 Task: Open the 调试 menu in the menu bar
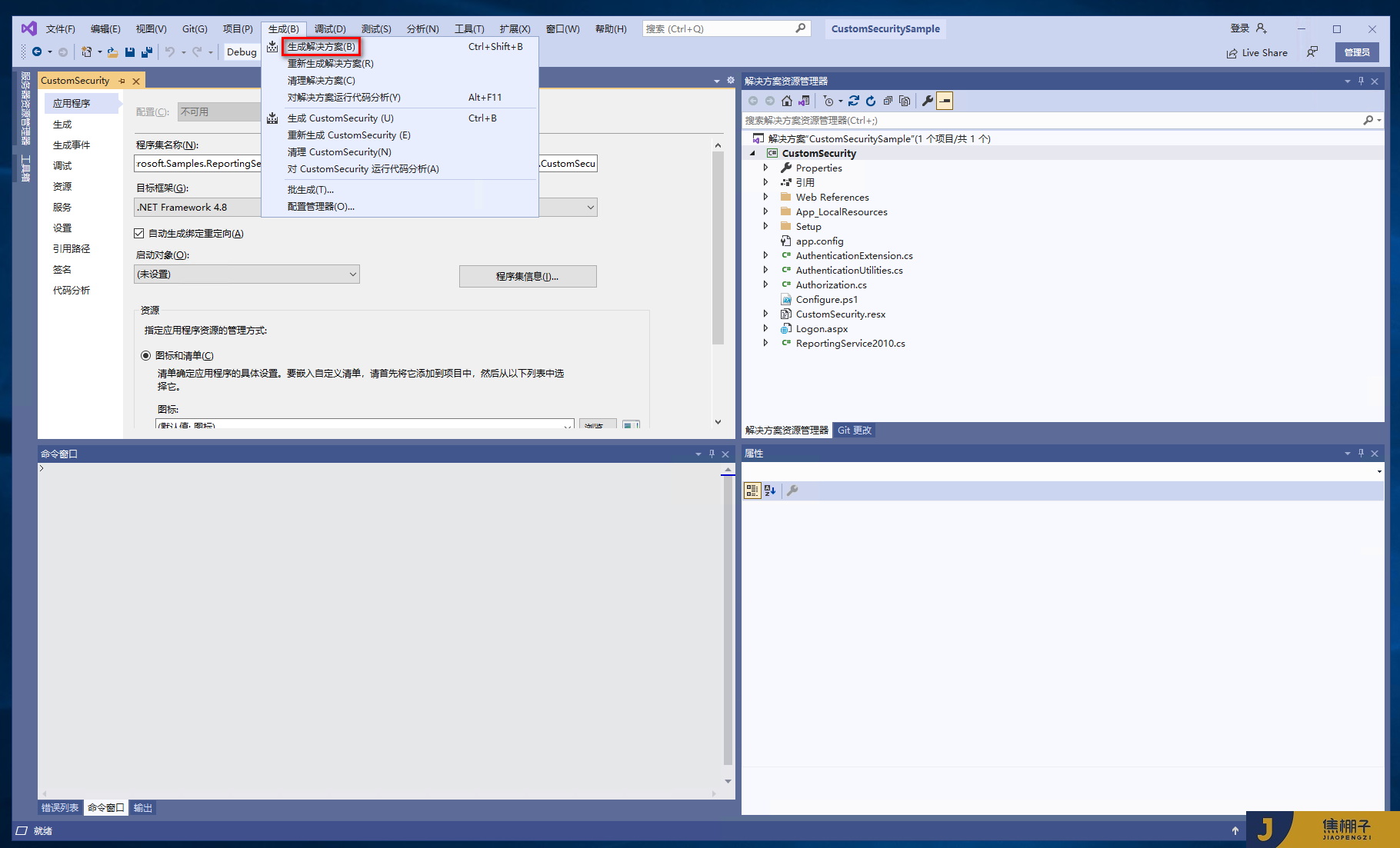click(x=330, y=28)
